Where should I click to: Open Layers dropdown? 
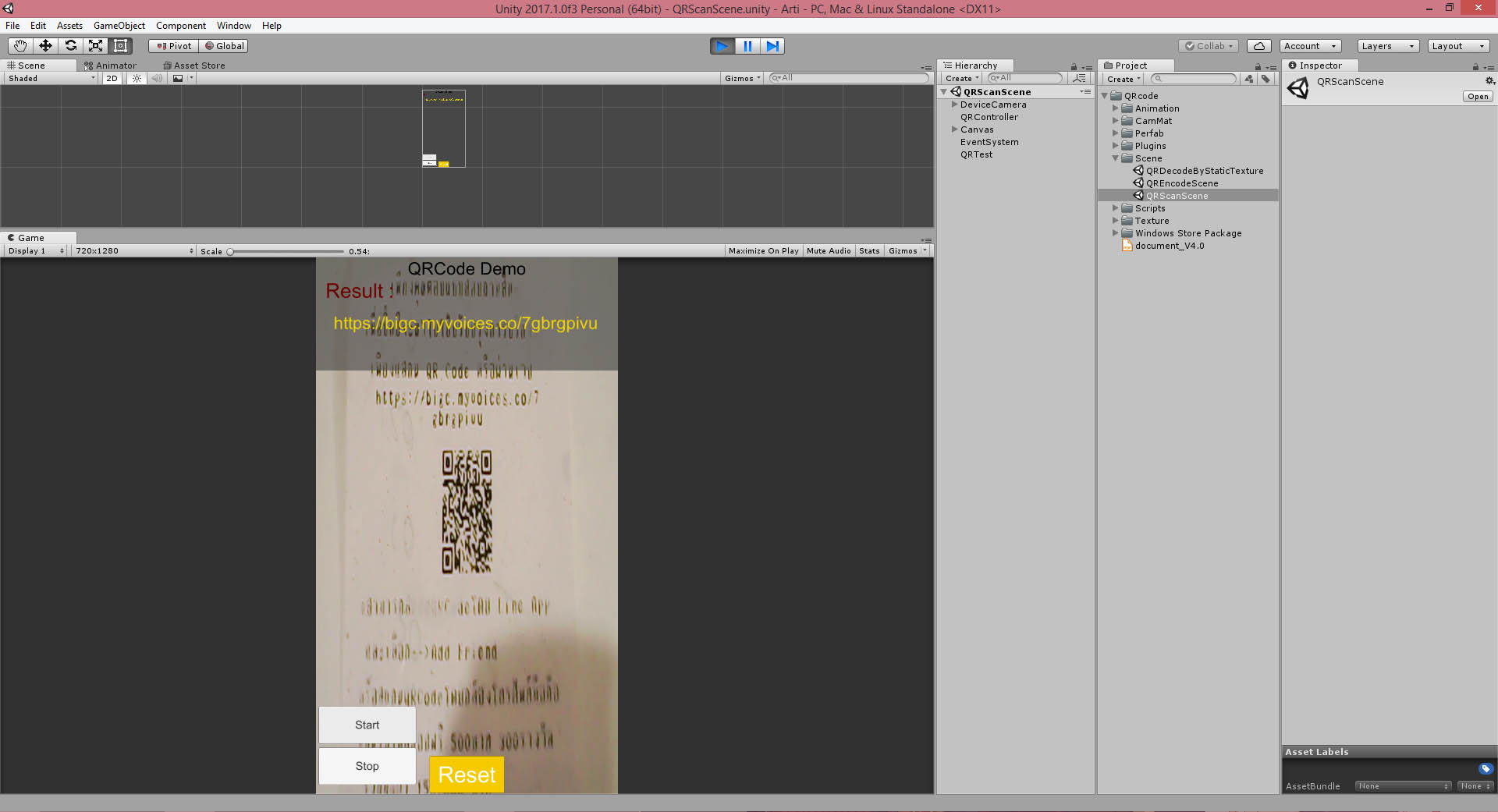coord(1388,46)
